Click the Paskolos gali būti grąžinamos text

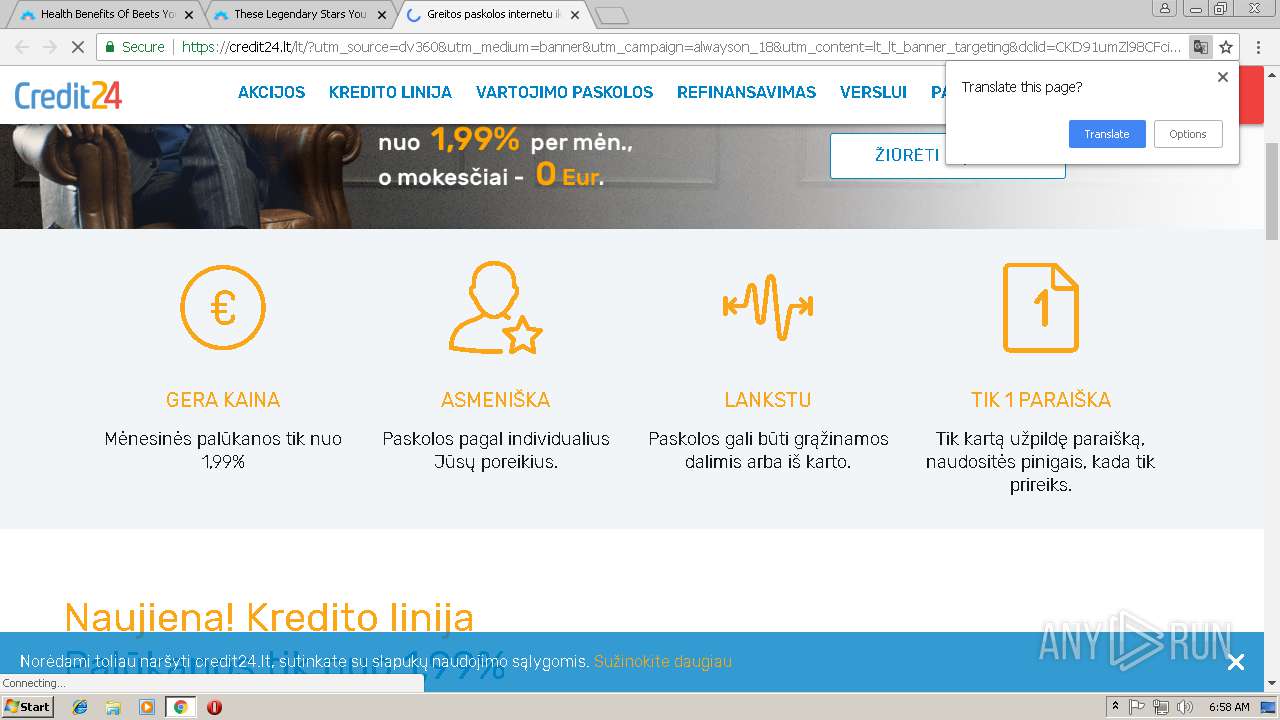click(768, 450)
